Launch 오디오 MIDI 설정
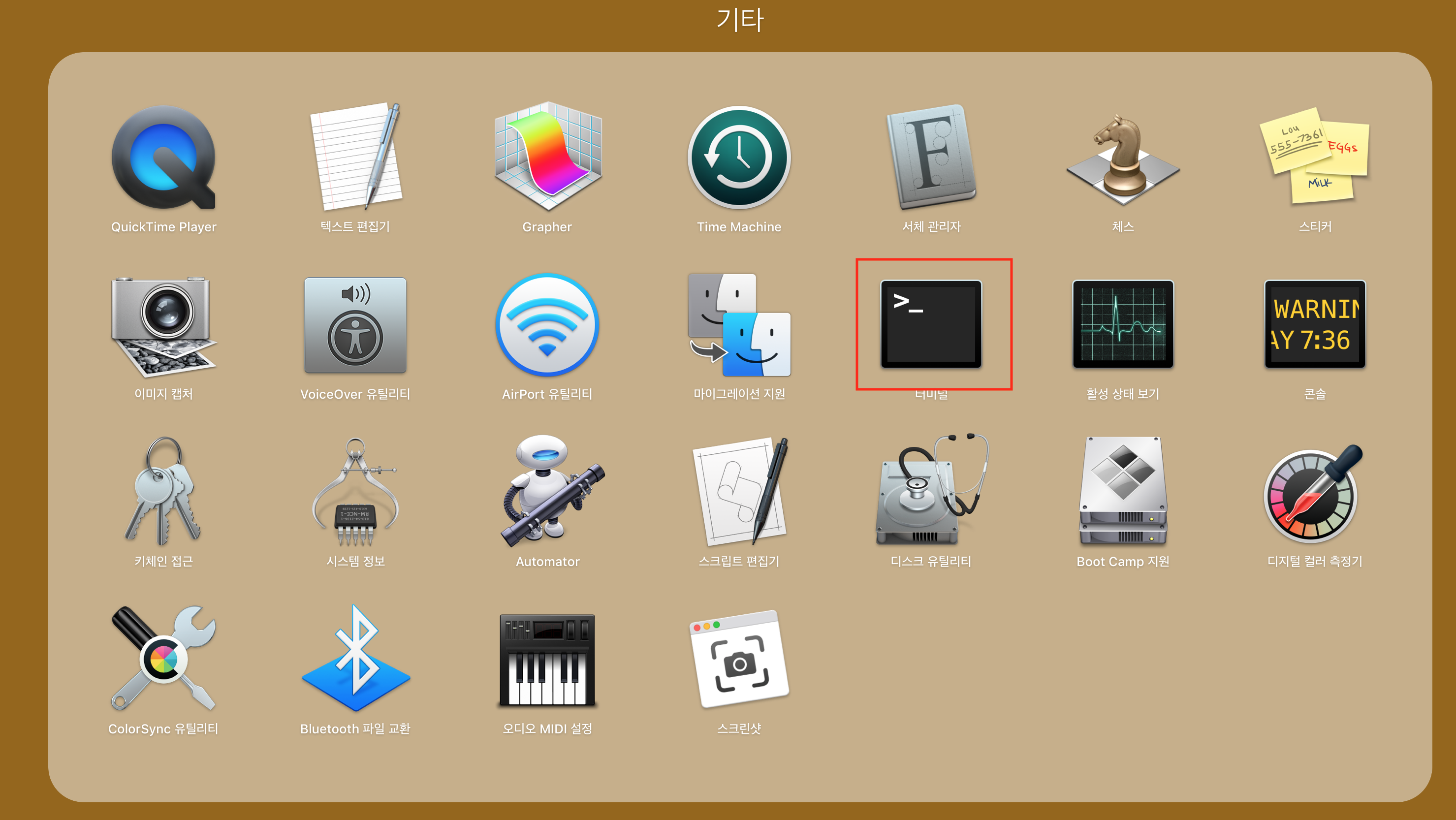This screenshot has width=1456, height=820. coord(547,660)
